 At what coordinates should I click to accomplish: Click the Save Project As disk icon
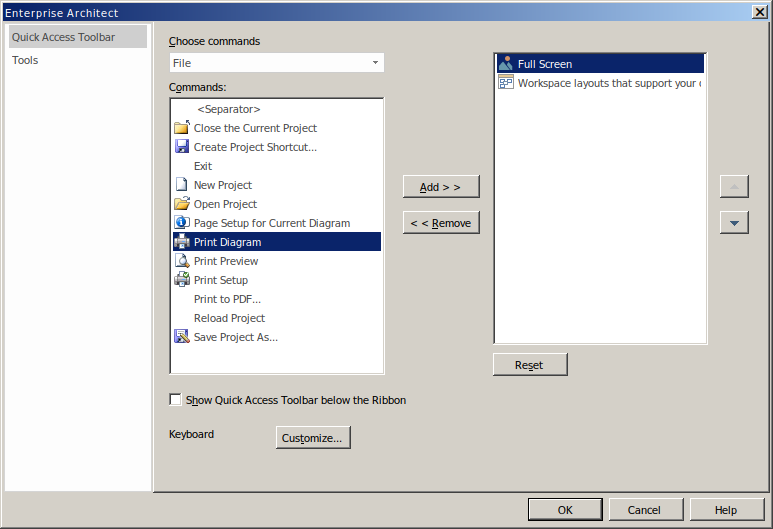click(x=181, y=337)
